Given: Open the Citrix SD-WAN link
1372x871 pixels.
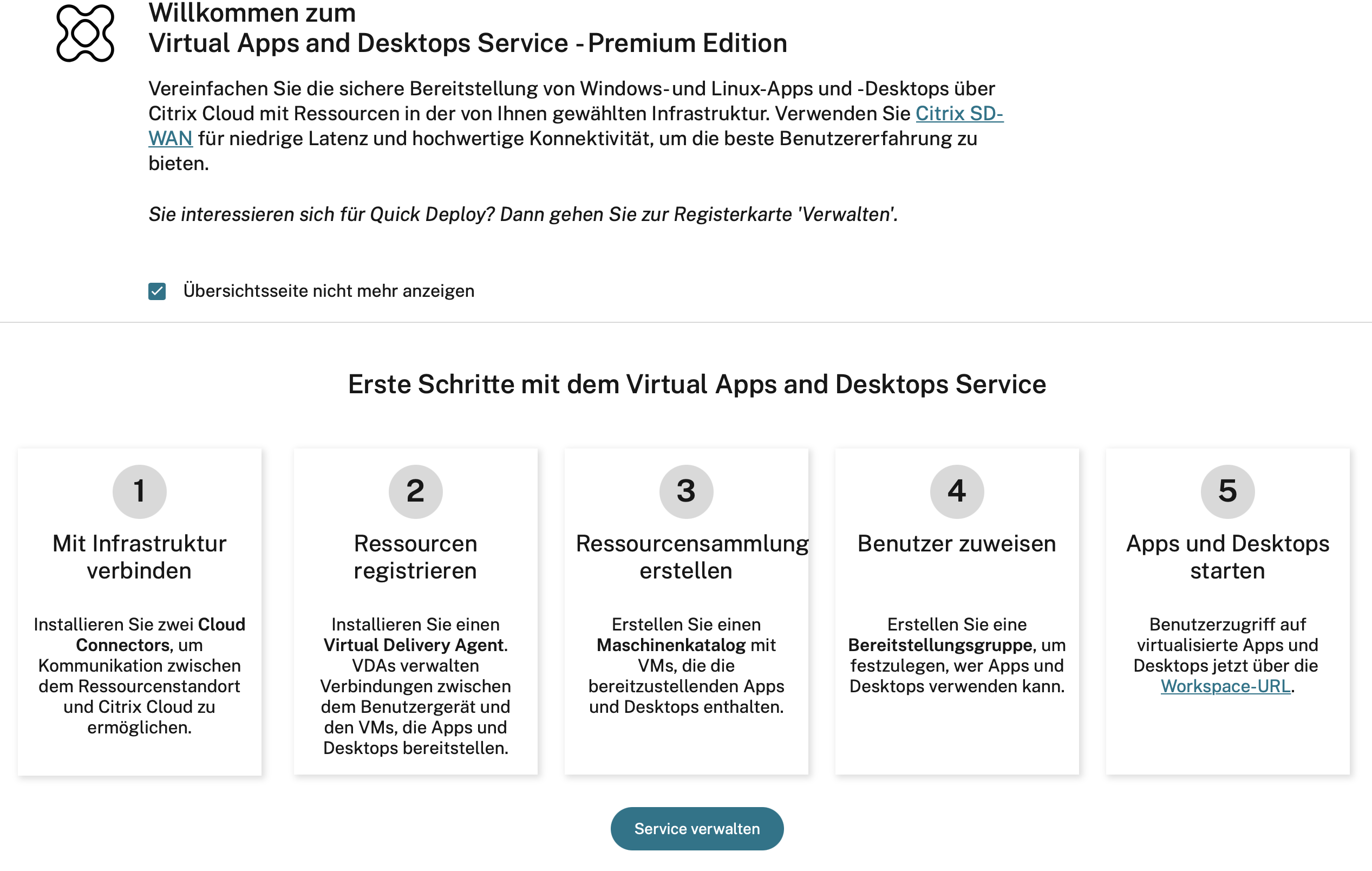Looking at the screenshot, I should click(959, 113).
